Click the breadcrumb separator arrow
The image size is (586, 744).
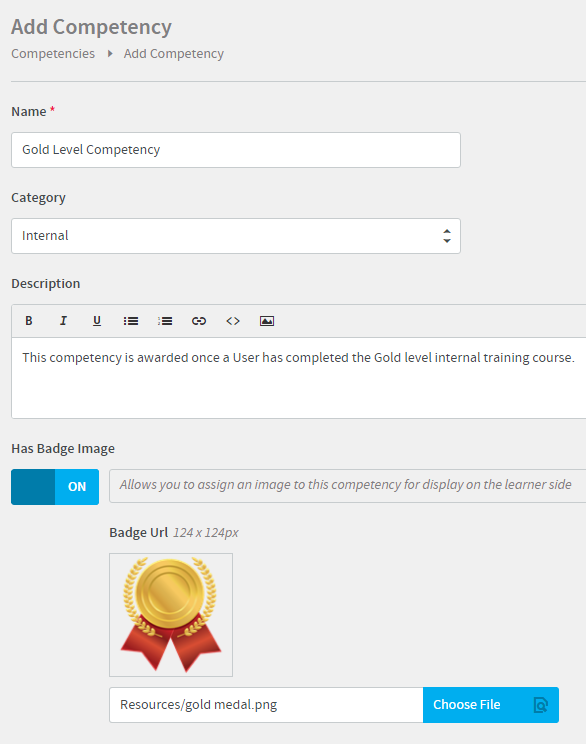[x=110, y=54]
